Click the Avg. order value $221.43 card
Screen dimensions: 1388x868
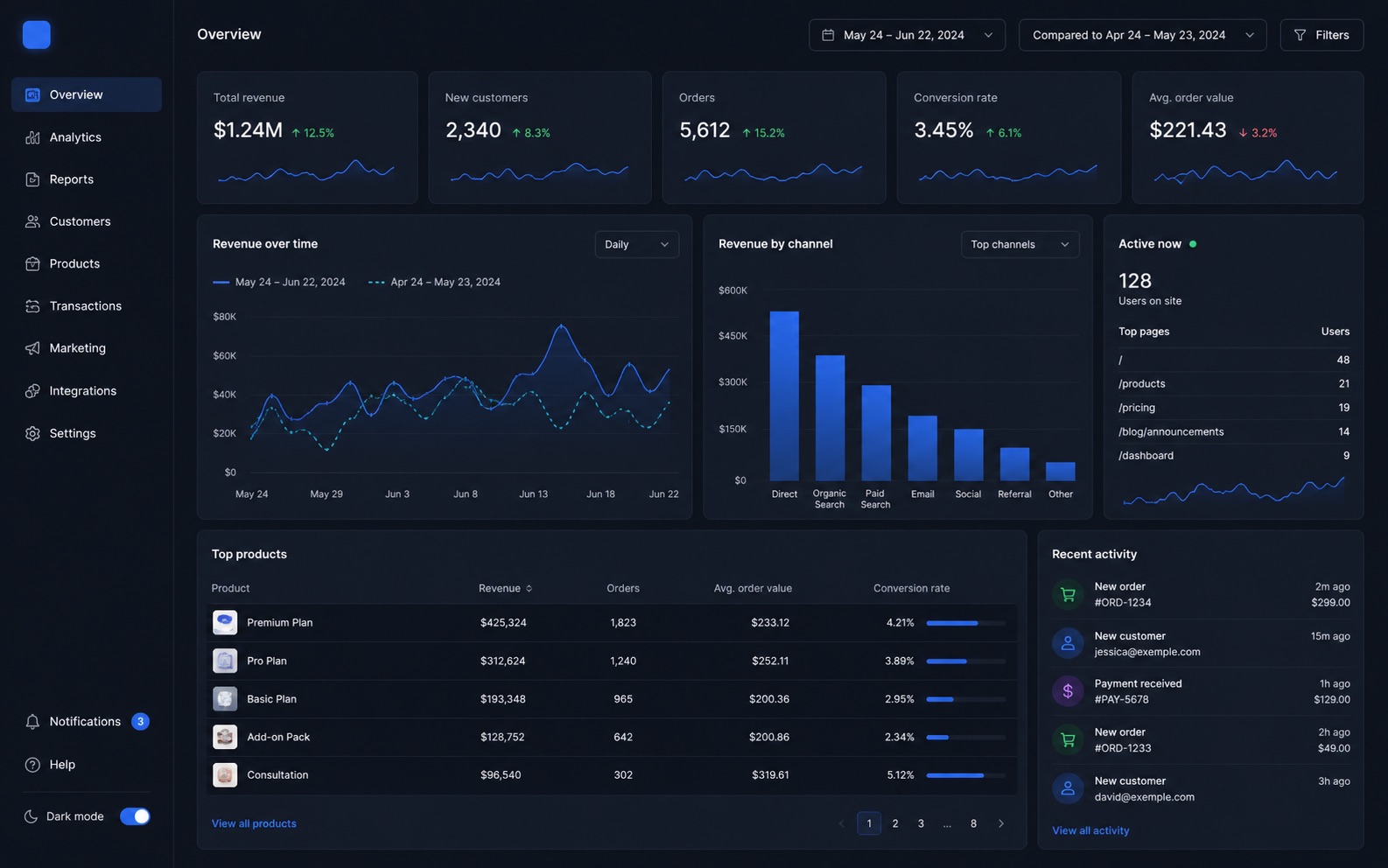coord(1248,137)
